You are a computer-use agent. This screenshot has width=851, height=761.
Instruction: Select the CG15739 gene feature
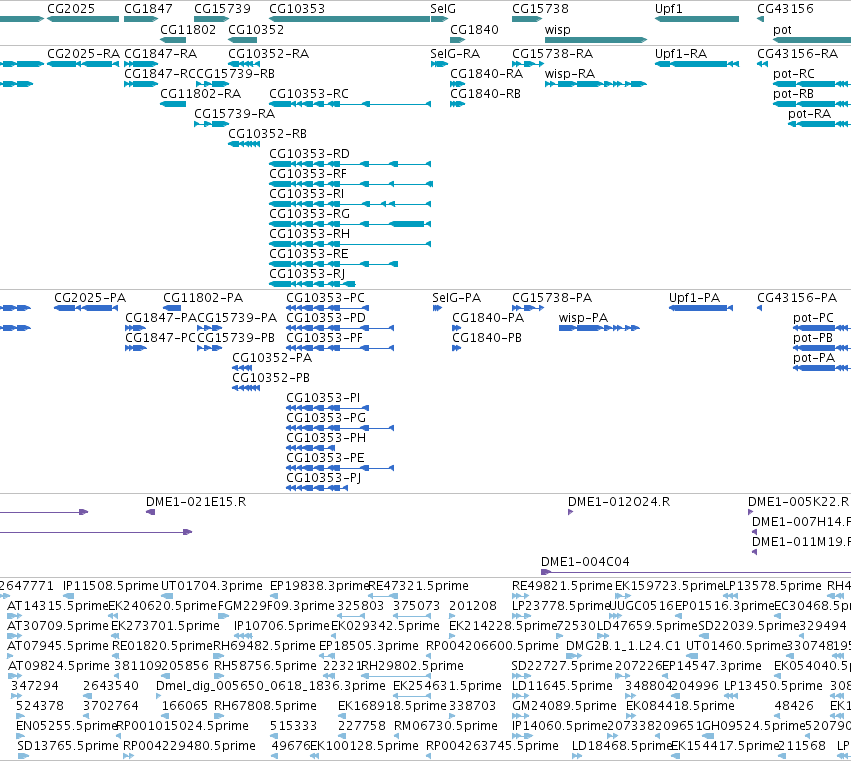(212, 19)
